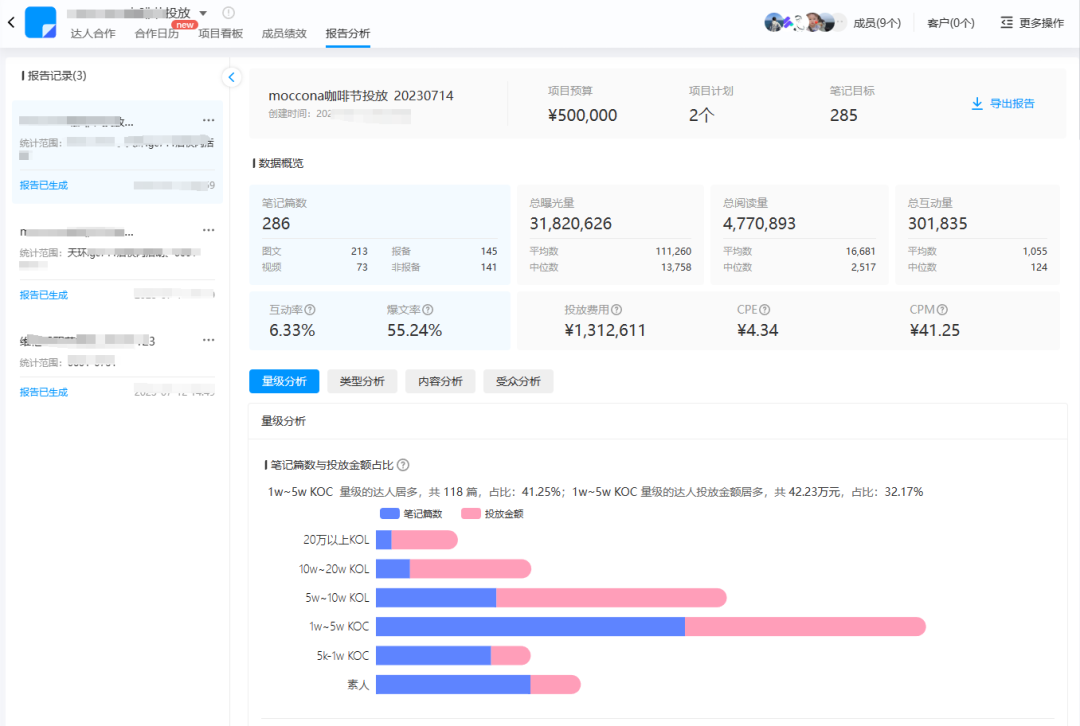
Task: Expand the project name dropdown arrow
Action: click(203, 13)
